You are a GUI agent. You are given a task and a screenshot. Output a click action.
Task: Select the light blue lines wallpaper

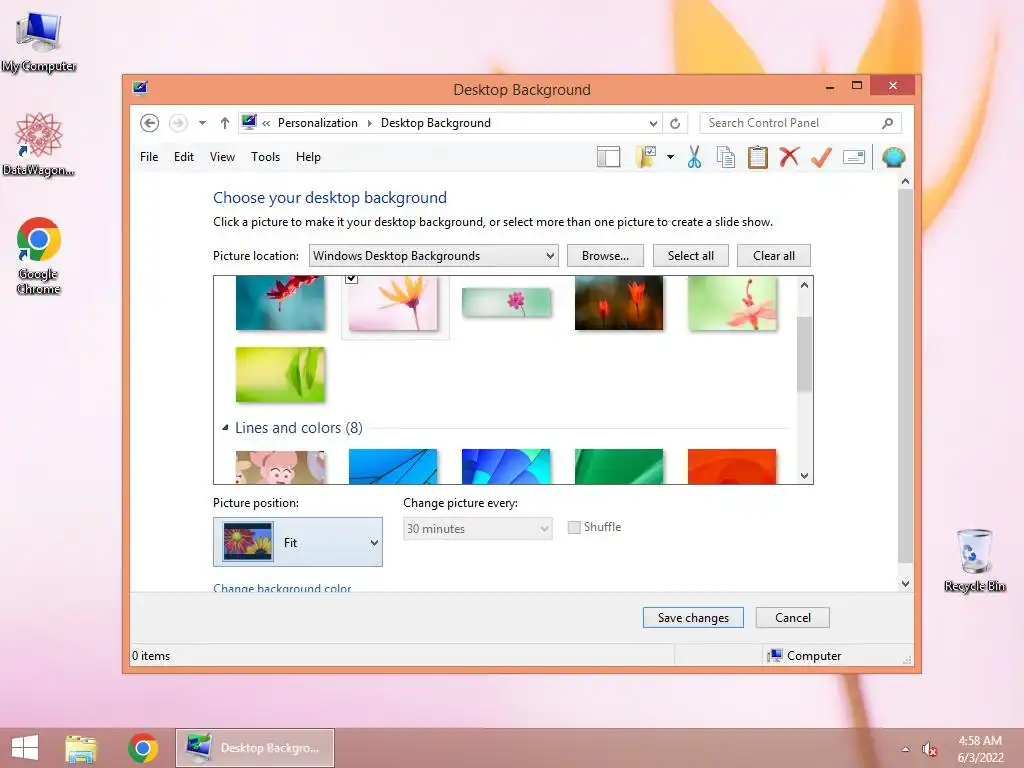pyautogui.click(x=393, y=466)
